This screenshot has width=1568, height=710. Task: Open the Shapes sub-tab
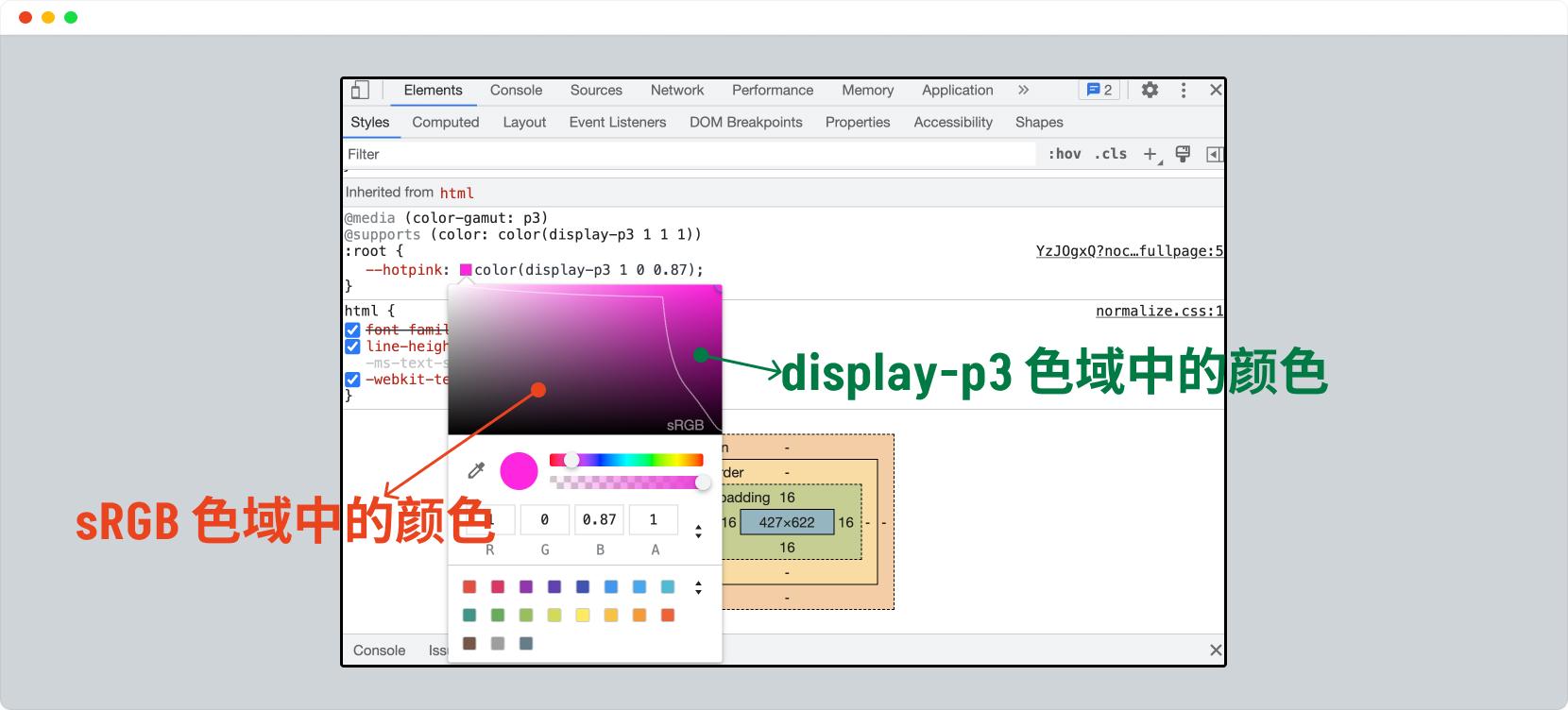pos(1039,122)
